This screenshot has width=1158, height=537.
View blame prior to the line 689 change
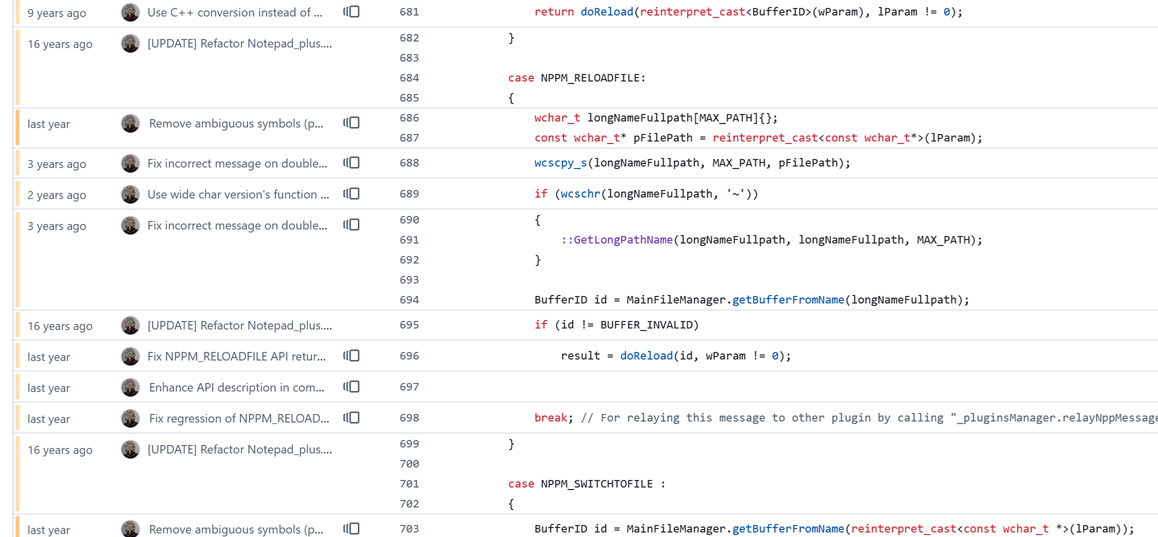(x=352, y=194)
